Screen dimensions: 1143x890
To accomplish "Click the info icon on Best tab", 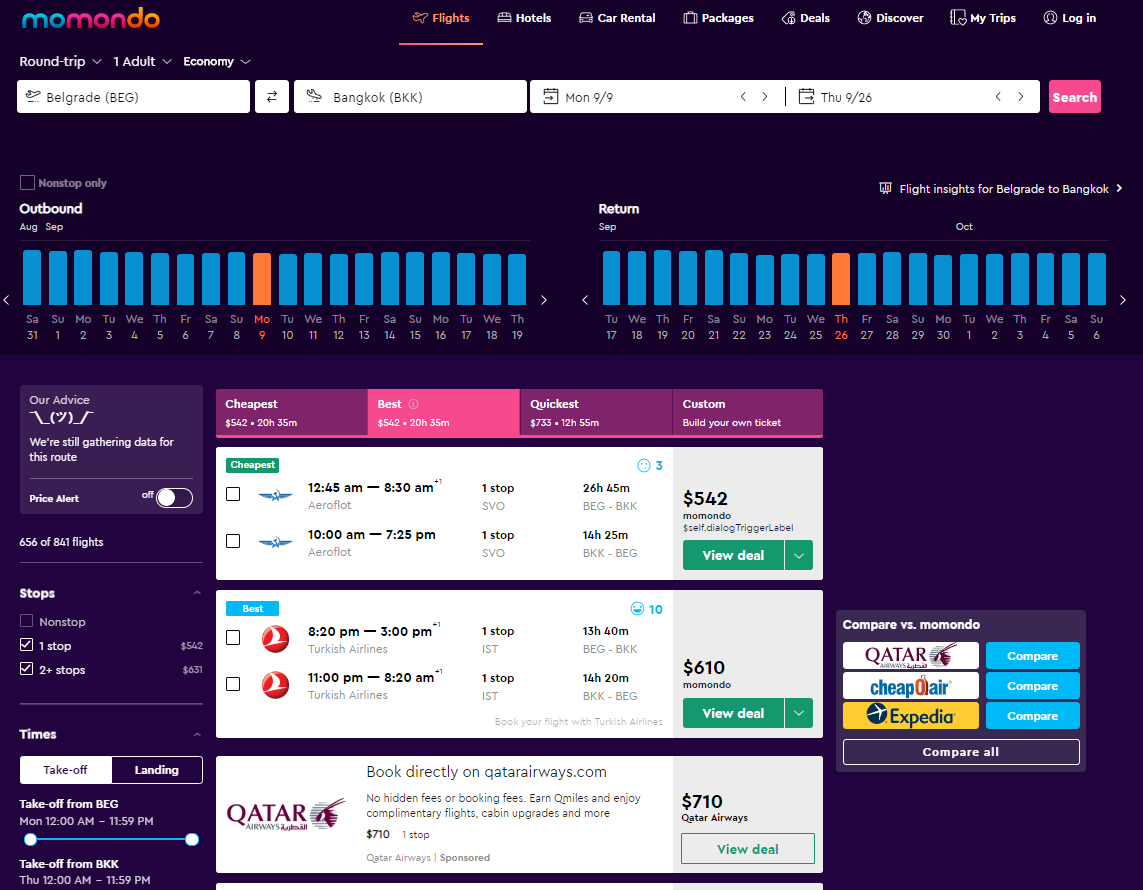I will (413, 404).
